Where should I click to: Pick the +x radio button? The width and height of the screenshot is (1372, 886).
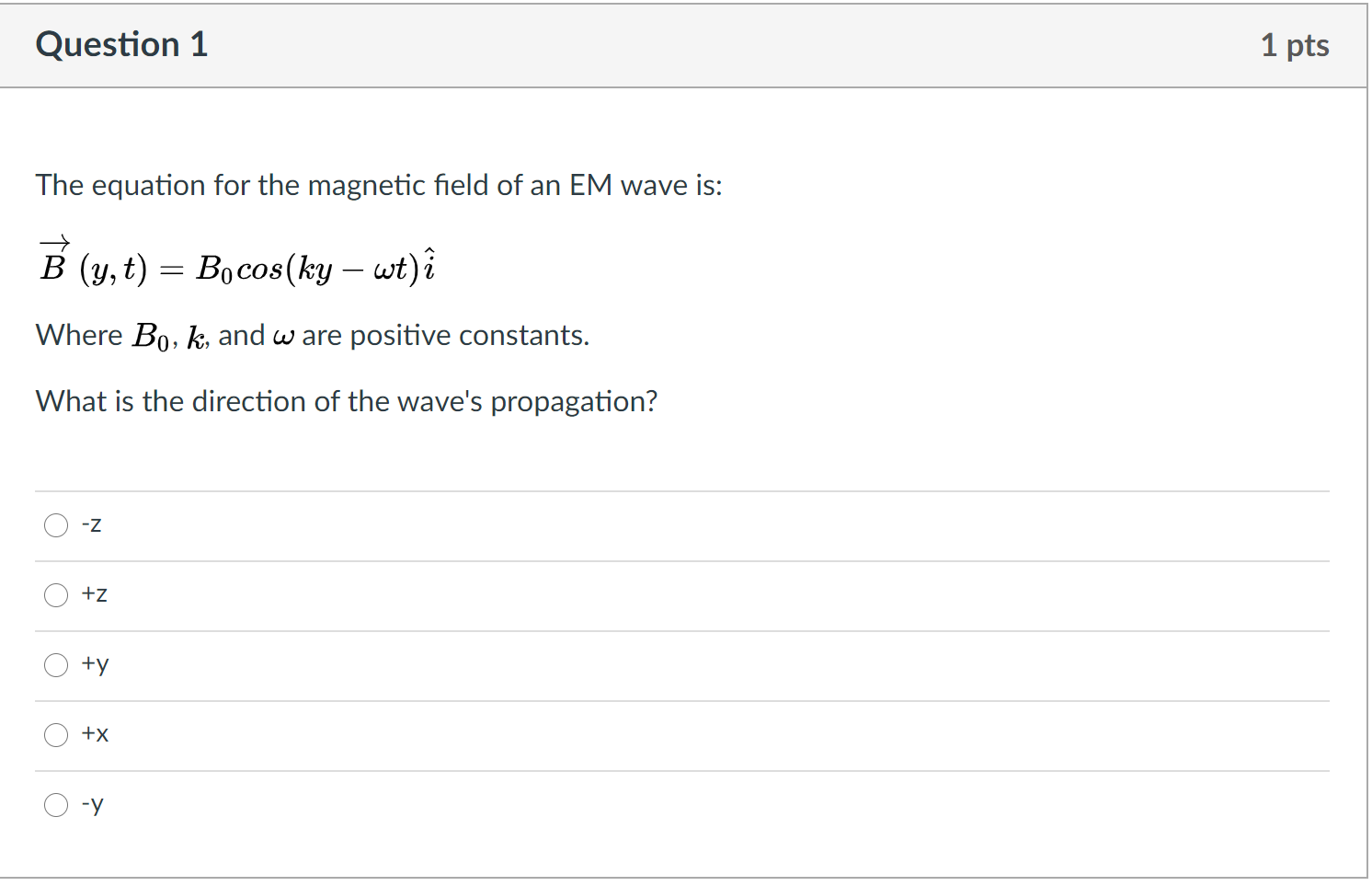coord(56,735)
